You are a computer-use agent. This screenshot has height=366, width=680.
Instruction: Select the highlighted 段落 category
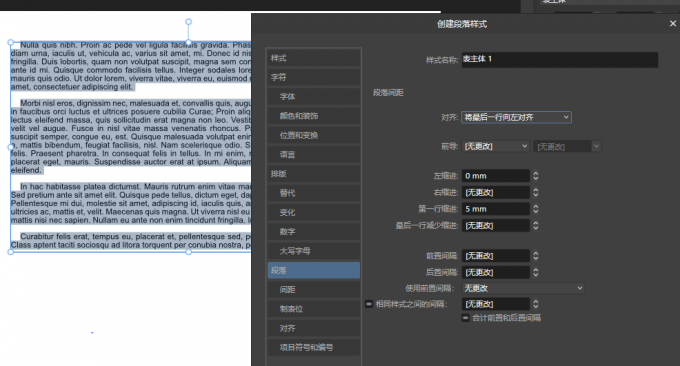point(314,270)
